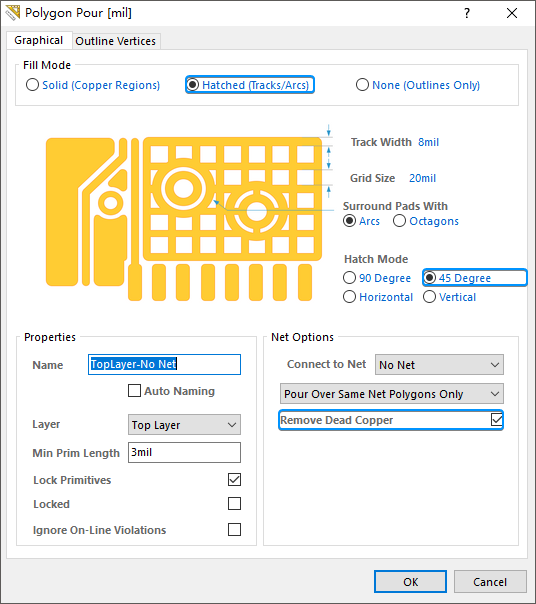This screenshot has width=536, height=604.
Task: Open Pour Over Same Net Polygons dropdown
Action: coord(391,394)
